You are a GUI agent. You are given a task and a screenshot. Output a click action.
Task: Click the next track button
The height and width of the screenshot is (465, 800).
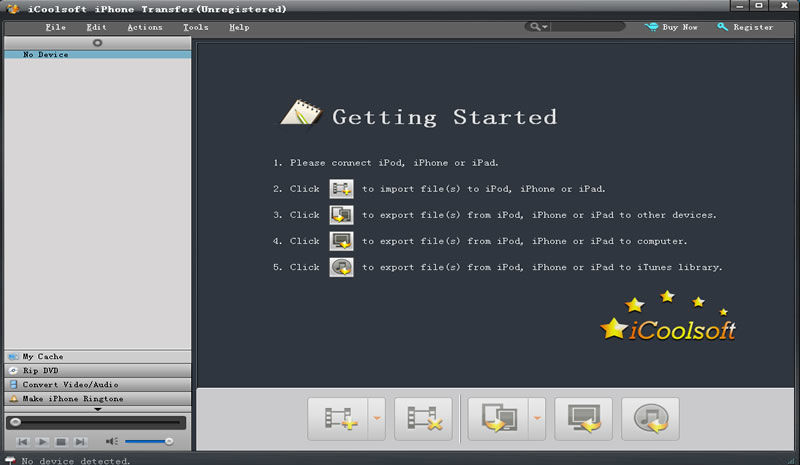tap(80, 442)
